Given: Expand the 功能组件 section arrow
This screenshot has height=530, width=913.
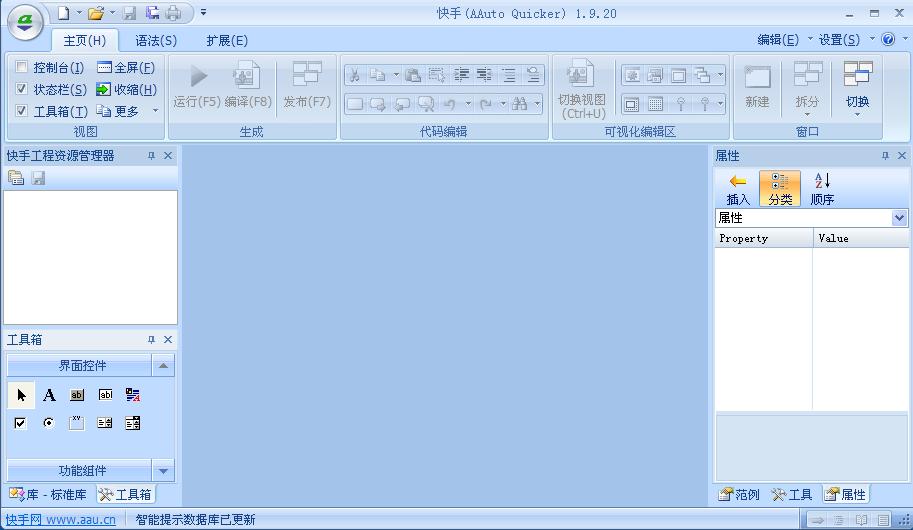Looking at the screenshot, I should (163, 471).
